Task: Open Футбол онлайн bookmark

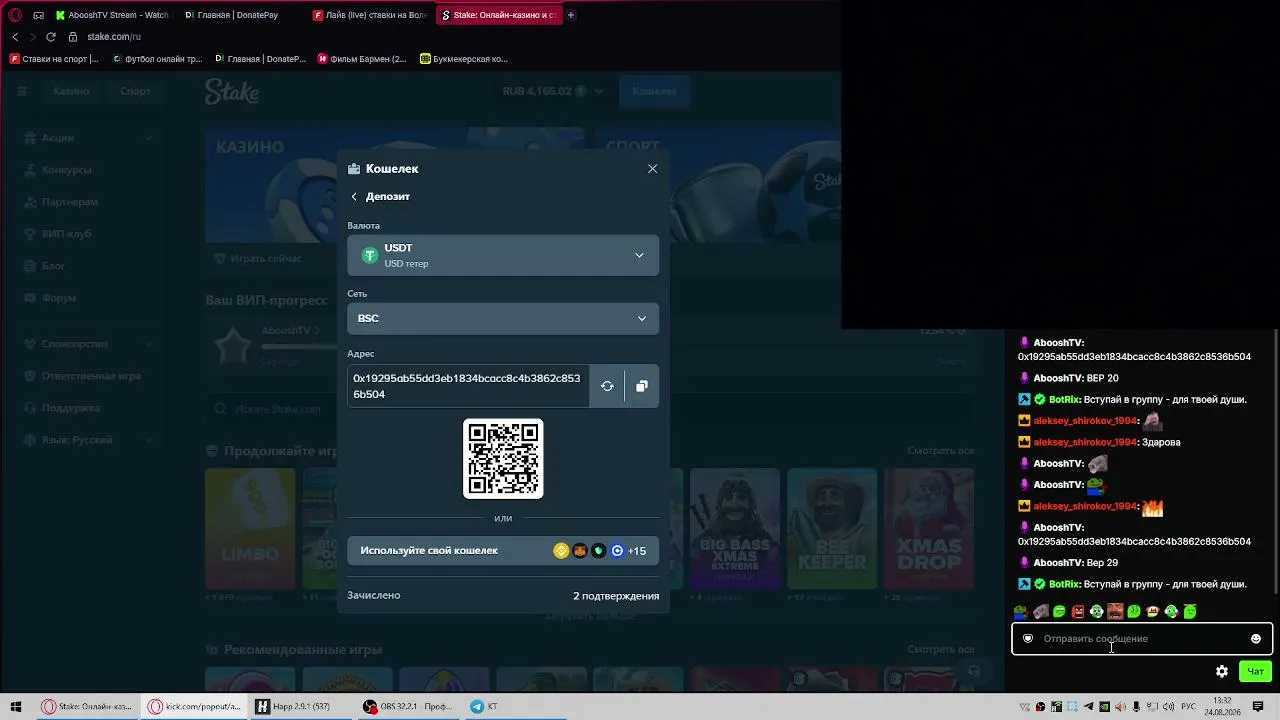Action: pos(157,59)
